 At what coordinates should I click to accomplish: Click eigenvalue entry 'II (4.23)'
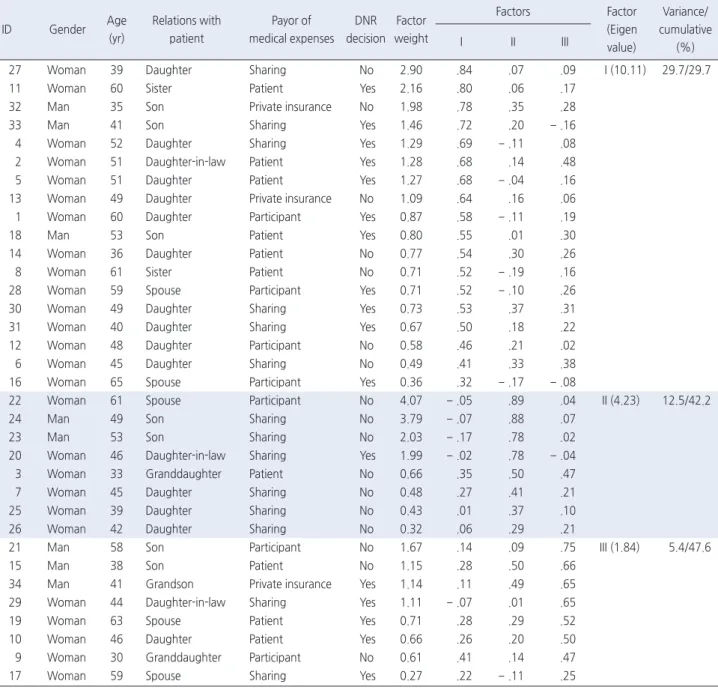pos(620,400)
